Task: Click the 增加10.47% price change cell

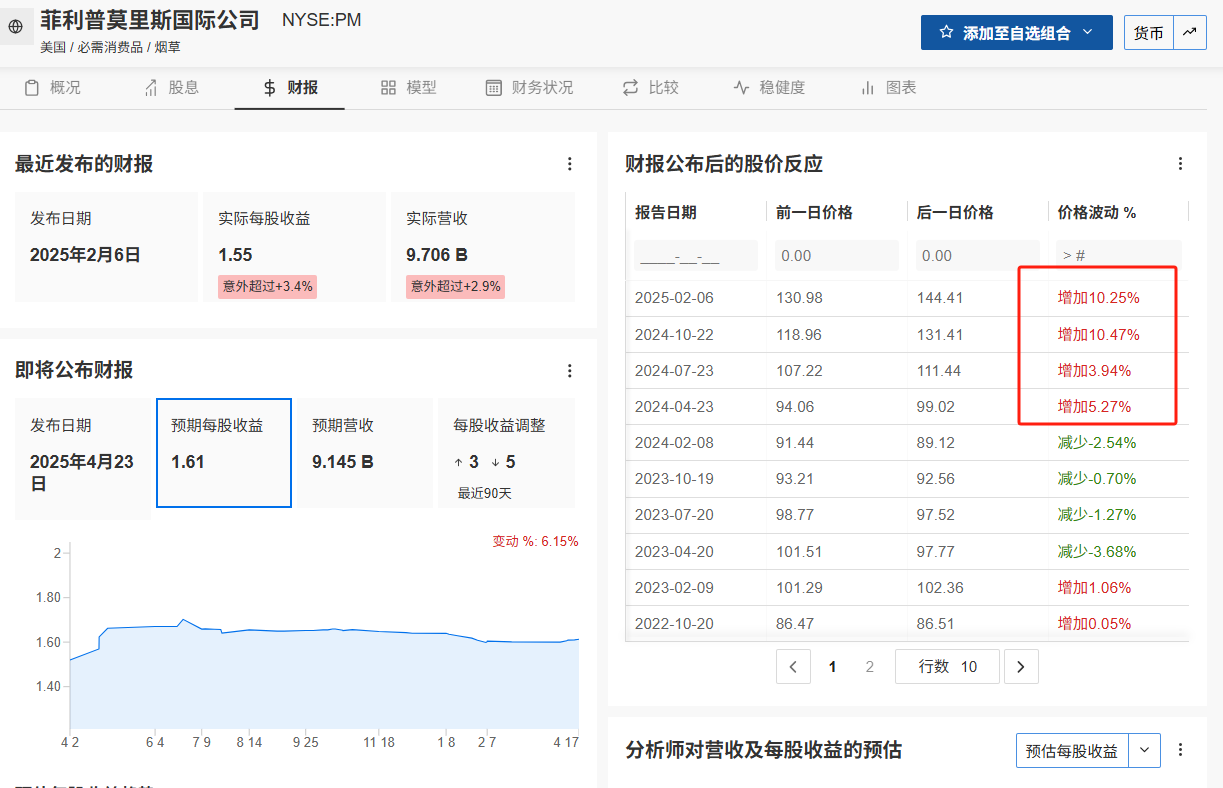Action: 1099,334
